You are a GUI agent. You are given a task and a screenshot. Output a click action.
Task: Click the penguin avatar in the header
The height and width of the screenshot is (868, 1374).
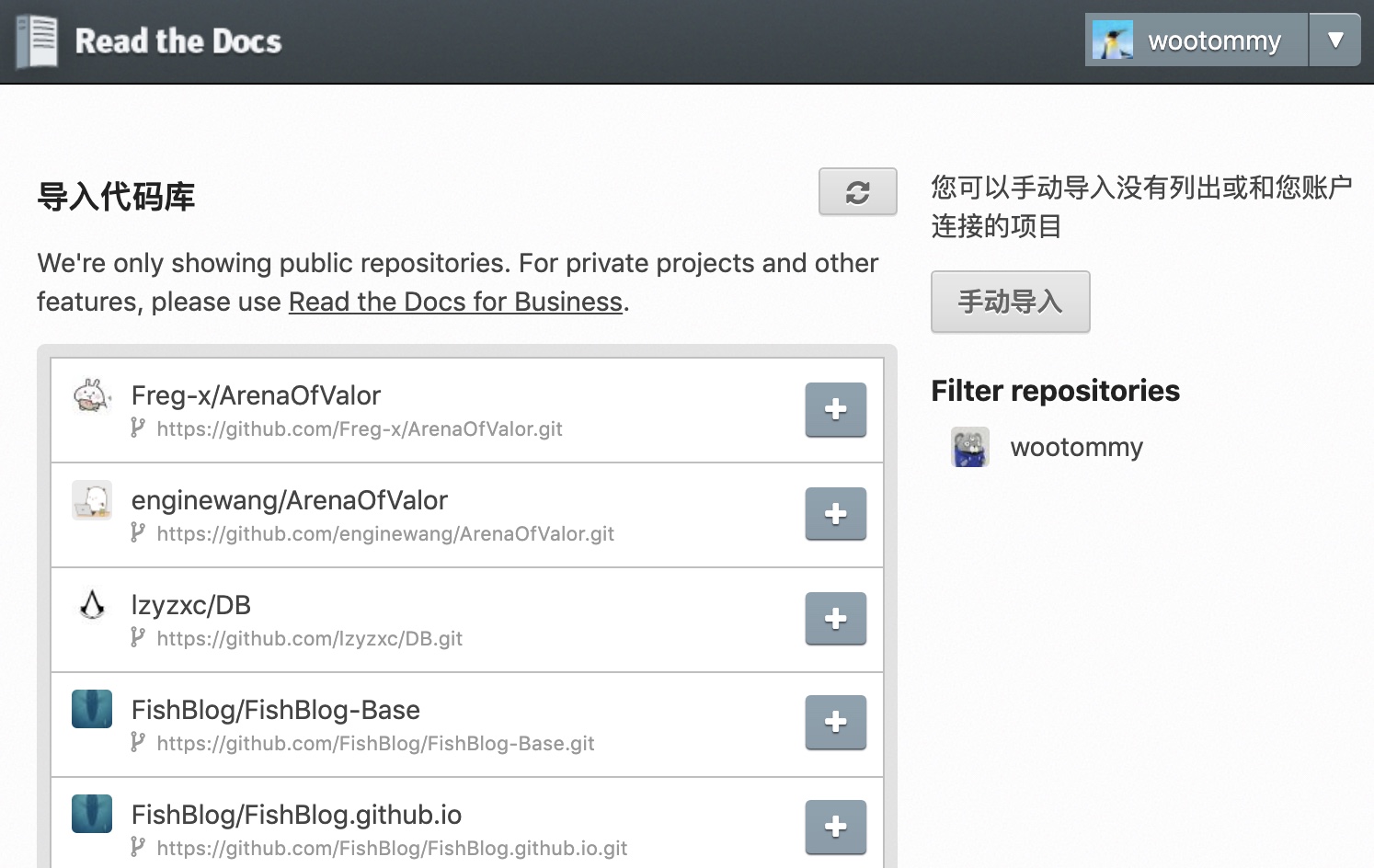click(x=1112, y=40)
